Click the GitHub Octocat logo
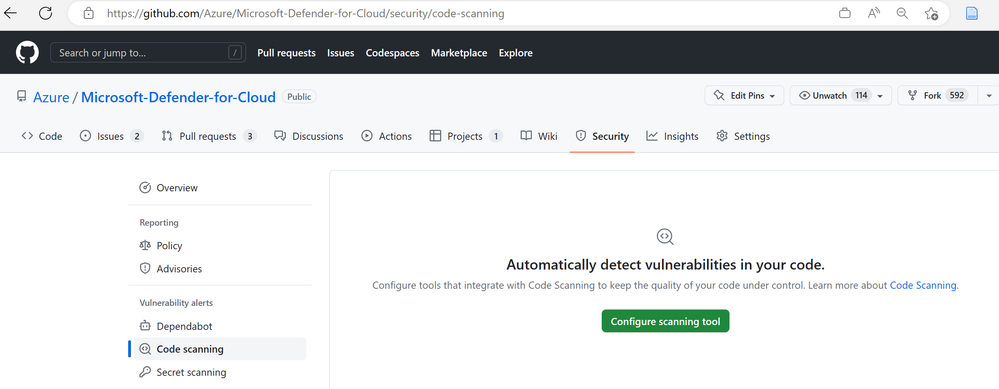This screenshot has height=389, width=999. [27, 53]
